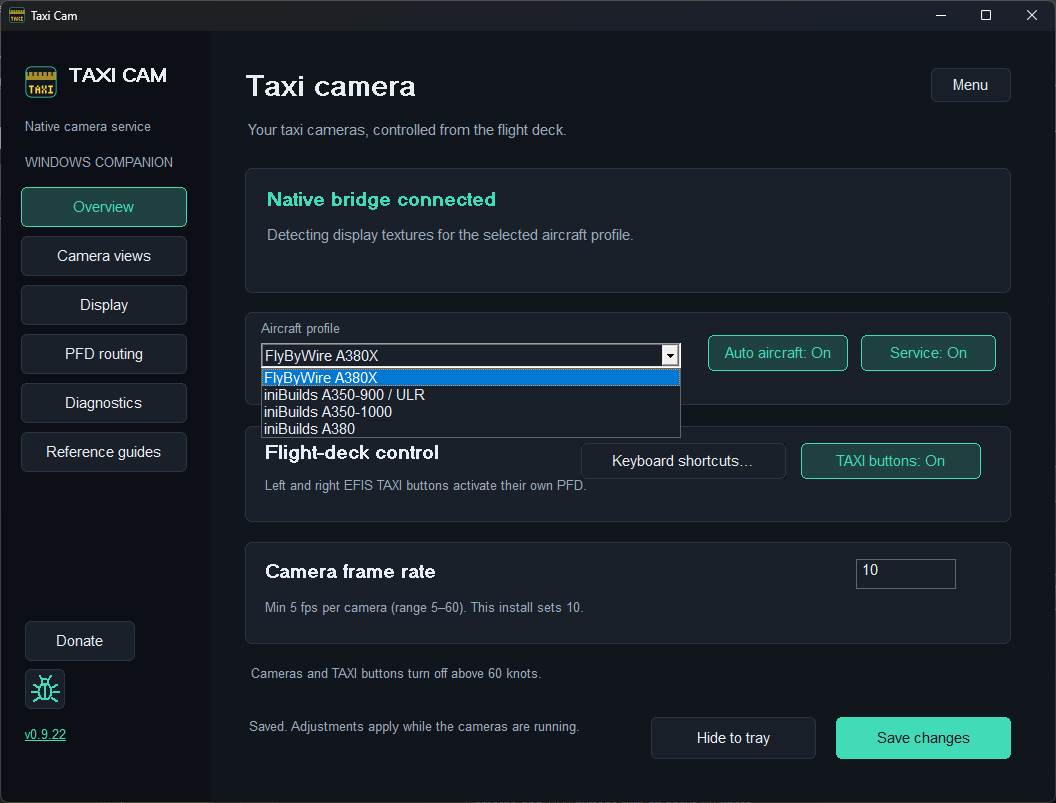
Task: Maximize the Taxi Cam window
Action: [x=986, y=15]
